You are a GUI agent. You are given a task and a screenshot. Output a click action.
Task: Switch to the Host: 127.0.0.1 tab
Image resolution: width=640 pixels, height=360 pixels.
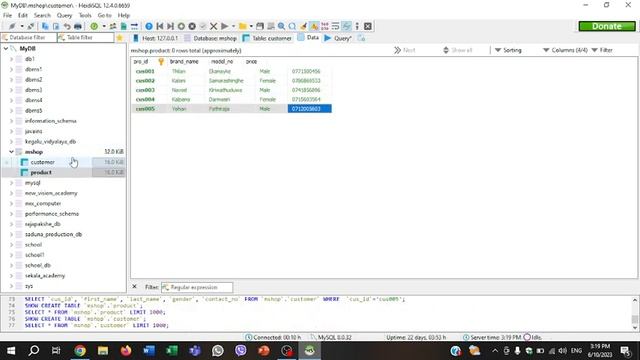(x=156, y=38)
